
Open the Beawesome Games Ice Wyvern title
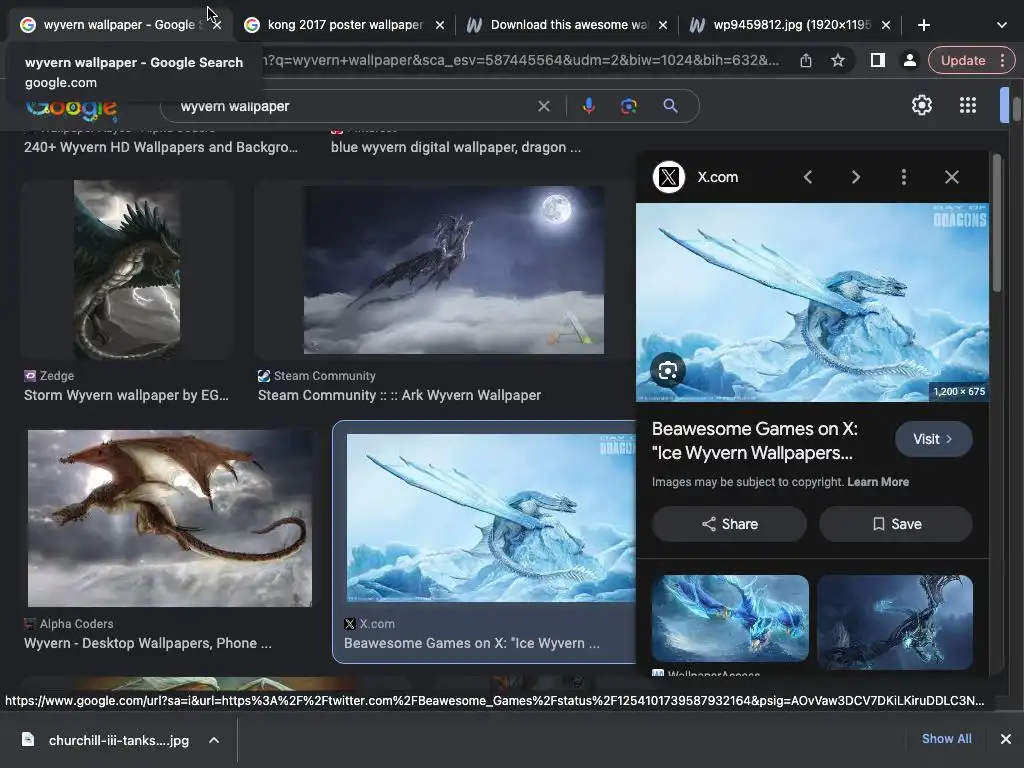[754, 441]
